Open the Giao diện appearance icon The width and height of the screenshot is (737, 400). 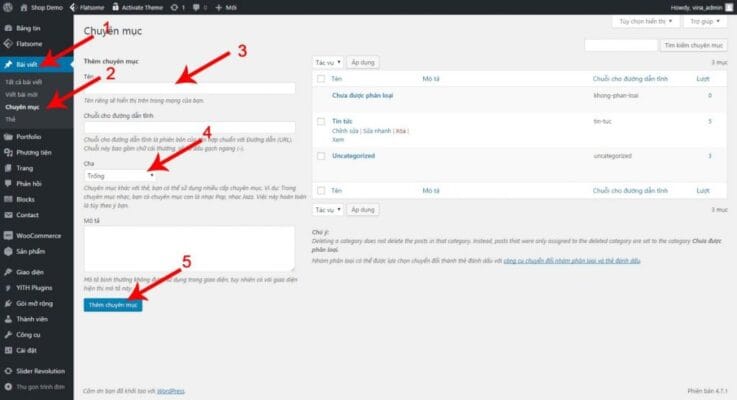pyautogui.click(x=8, y=272)
